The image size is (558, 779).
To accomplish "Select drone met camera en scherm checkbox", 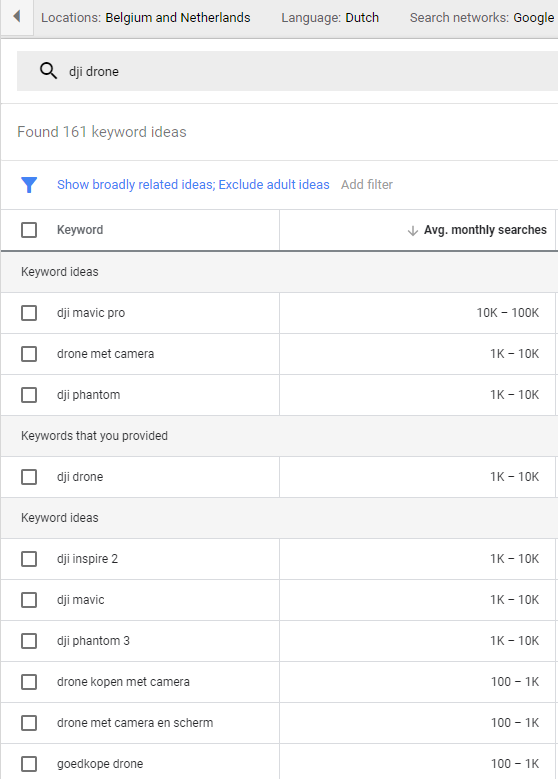I will point(29,723).
